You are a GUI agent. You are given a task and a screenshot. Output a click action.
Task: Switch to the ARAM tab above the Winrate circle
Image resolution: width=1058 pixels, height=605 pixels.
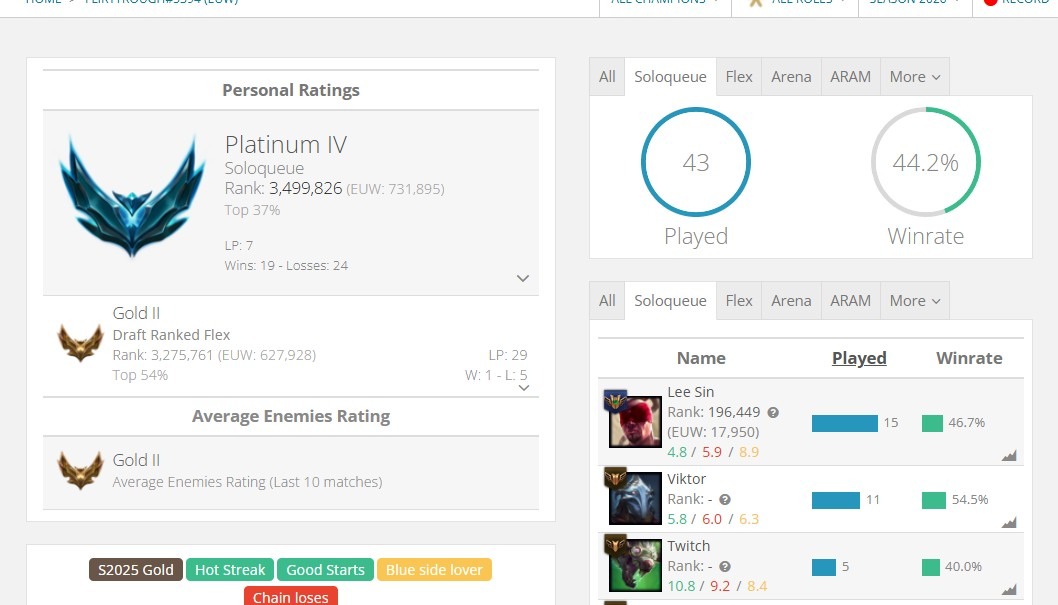pyautogui.click(x=850, y=77)
